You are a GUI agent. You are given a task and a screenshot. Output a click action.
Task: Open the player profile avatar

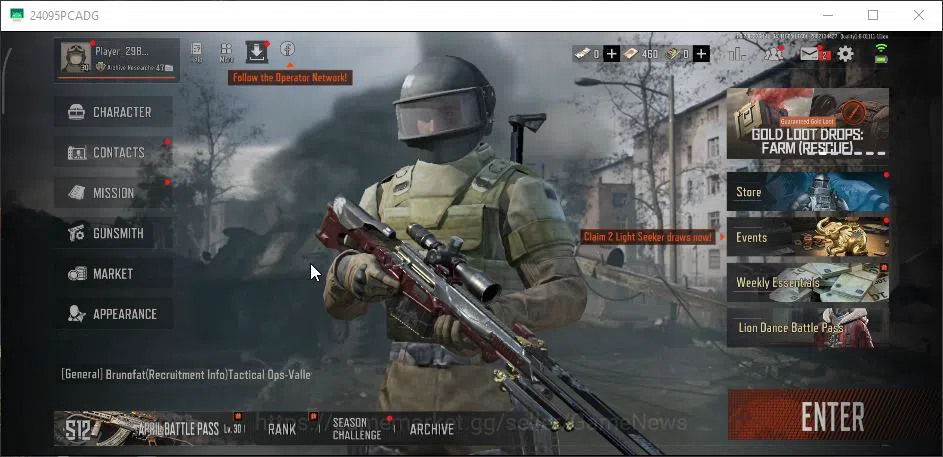76,58
